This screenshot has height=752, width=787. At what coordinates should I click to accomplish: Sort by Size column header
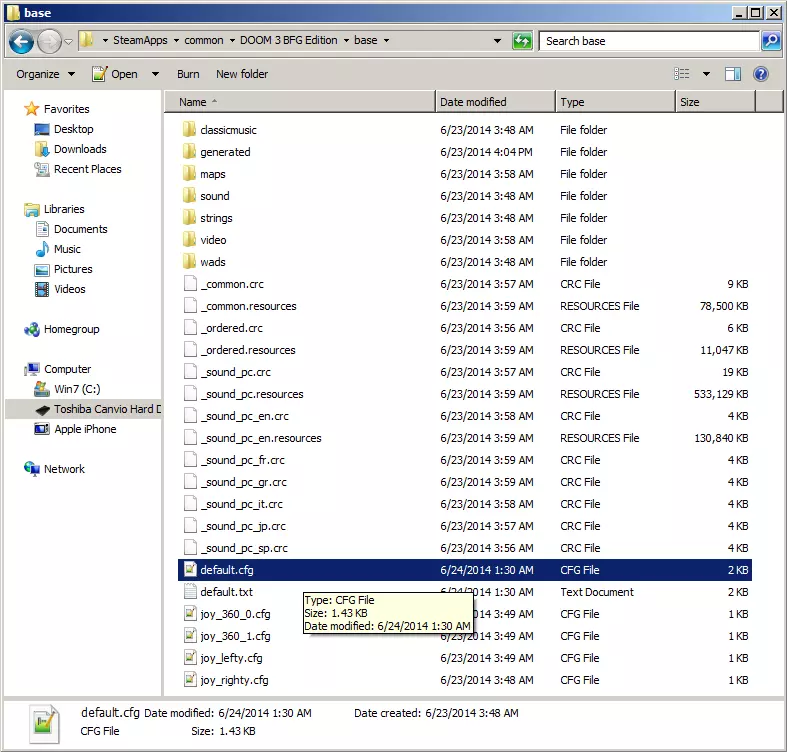715,102
